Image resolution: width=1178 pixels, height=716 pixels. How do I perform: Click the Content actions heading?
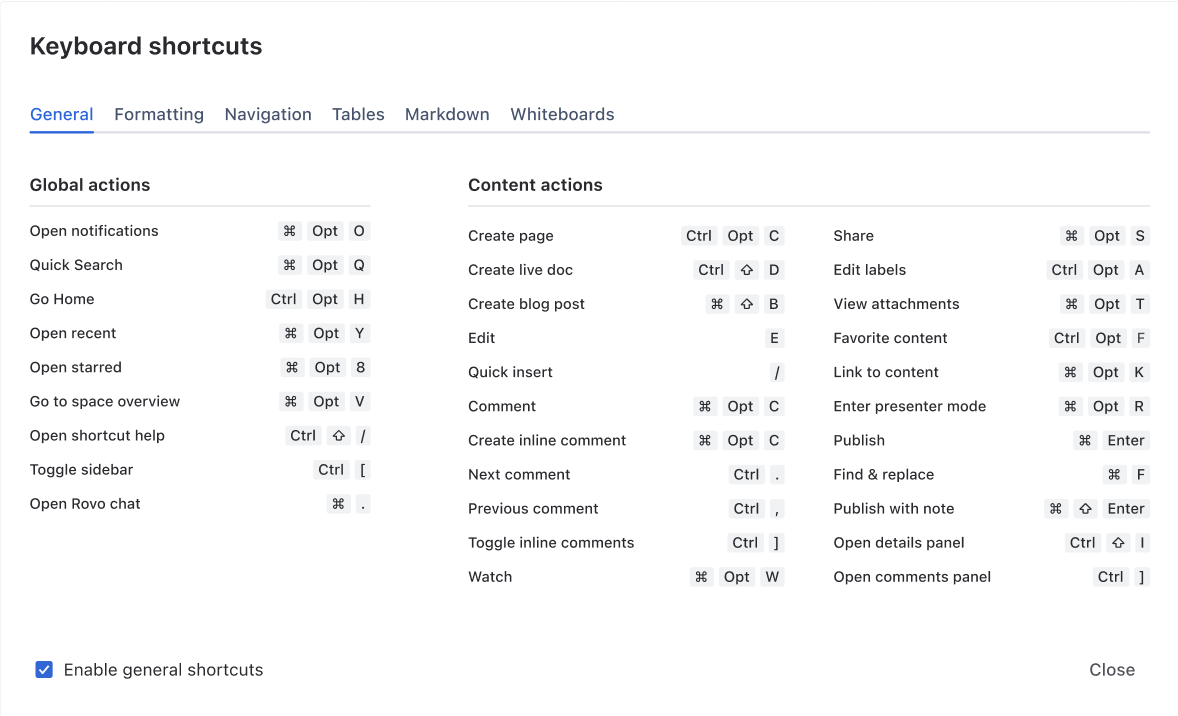(x=535, y=185)
